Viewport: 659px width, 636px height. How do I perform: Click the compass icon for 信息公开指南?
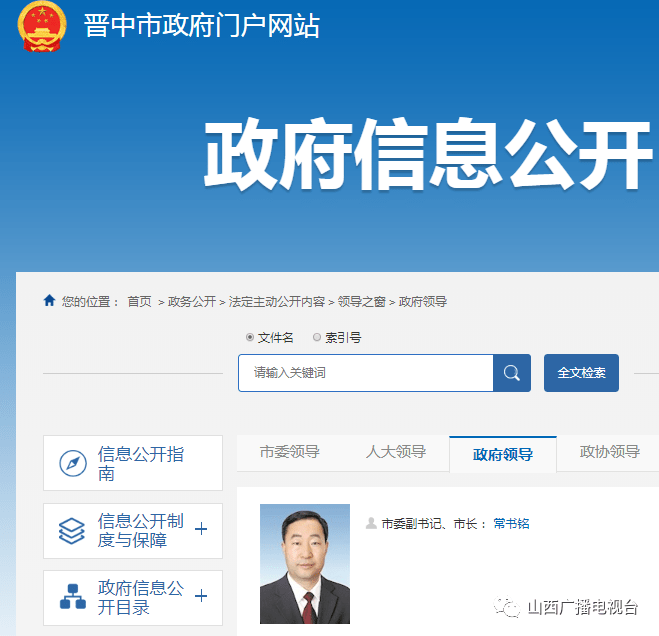(73, 463)
